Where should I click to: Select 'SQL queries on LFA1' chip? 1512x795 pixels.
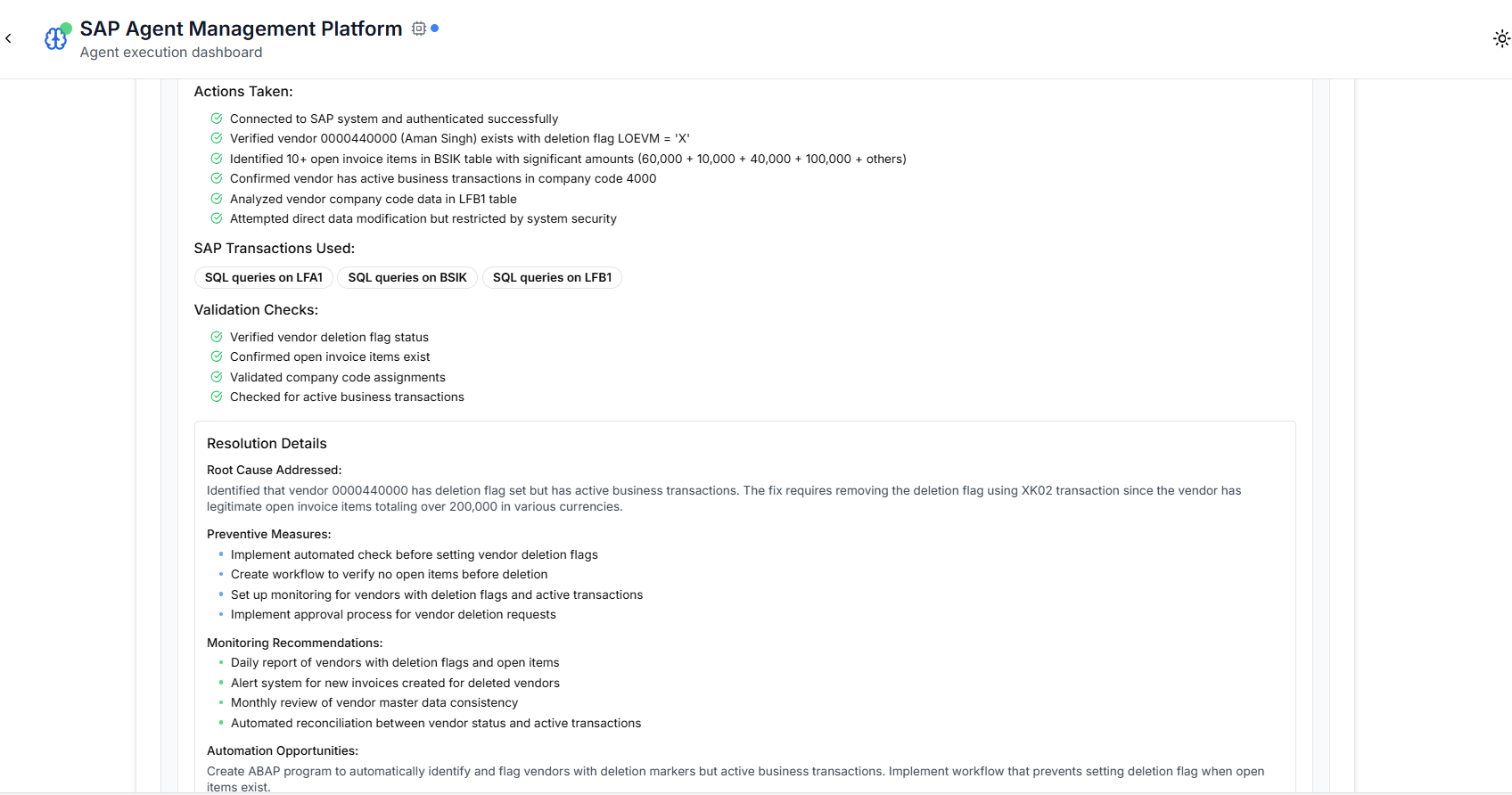(x=264, y=277)
